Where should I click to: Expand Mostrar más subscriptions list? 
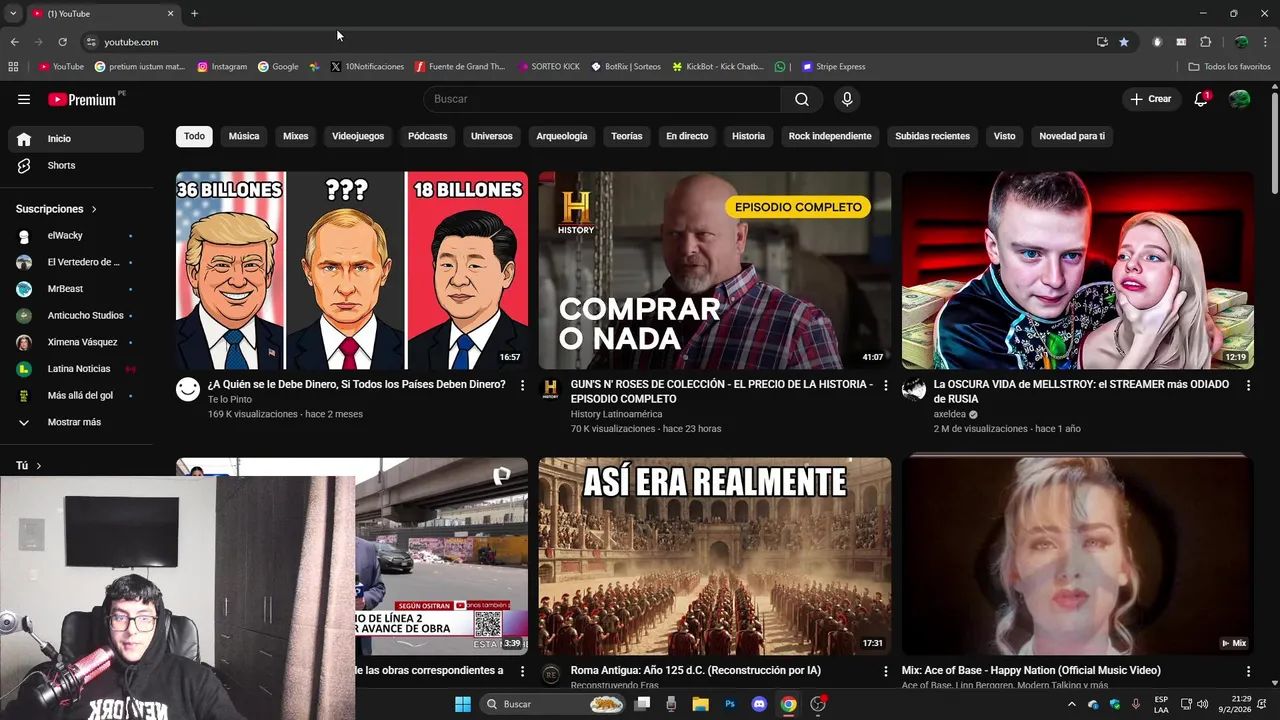click(x=76, y=422)
